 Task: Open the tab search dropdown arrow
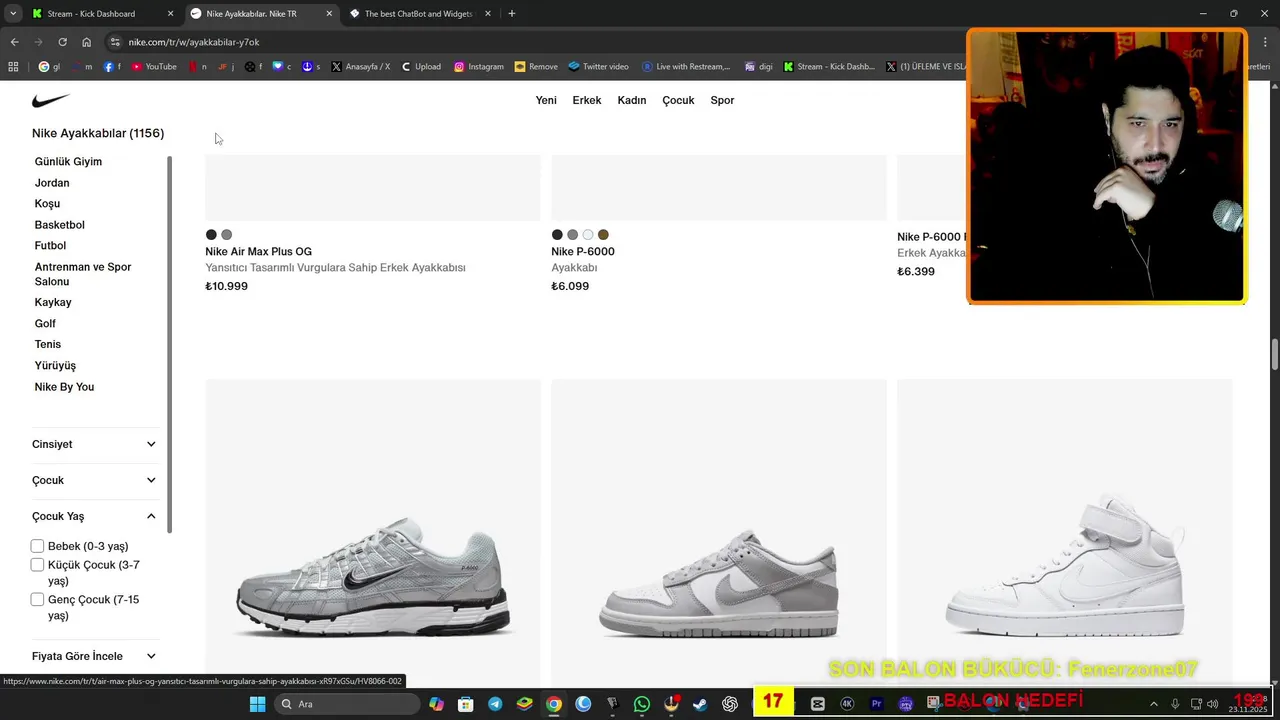click(13, 14)
